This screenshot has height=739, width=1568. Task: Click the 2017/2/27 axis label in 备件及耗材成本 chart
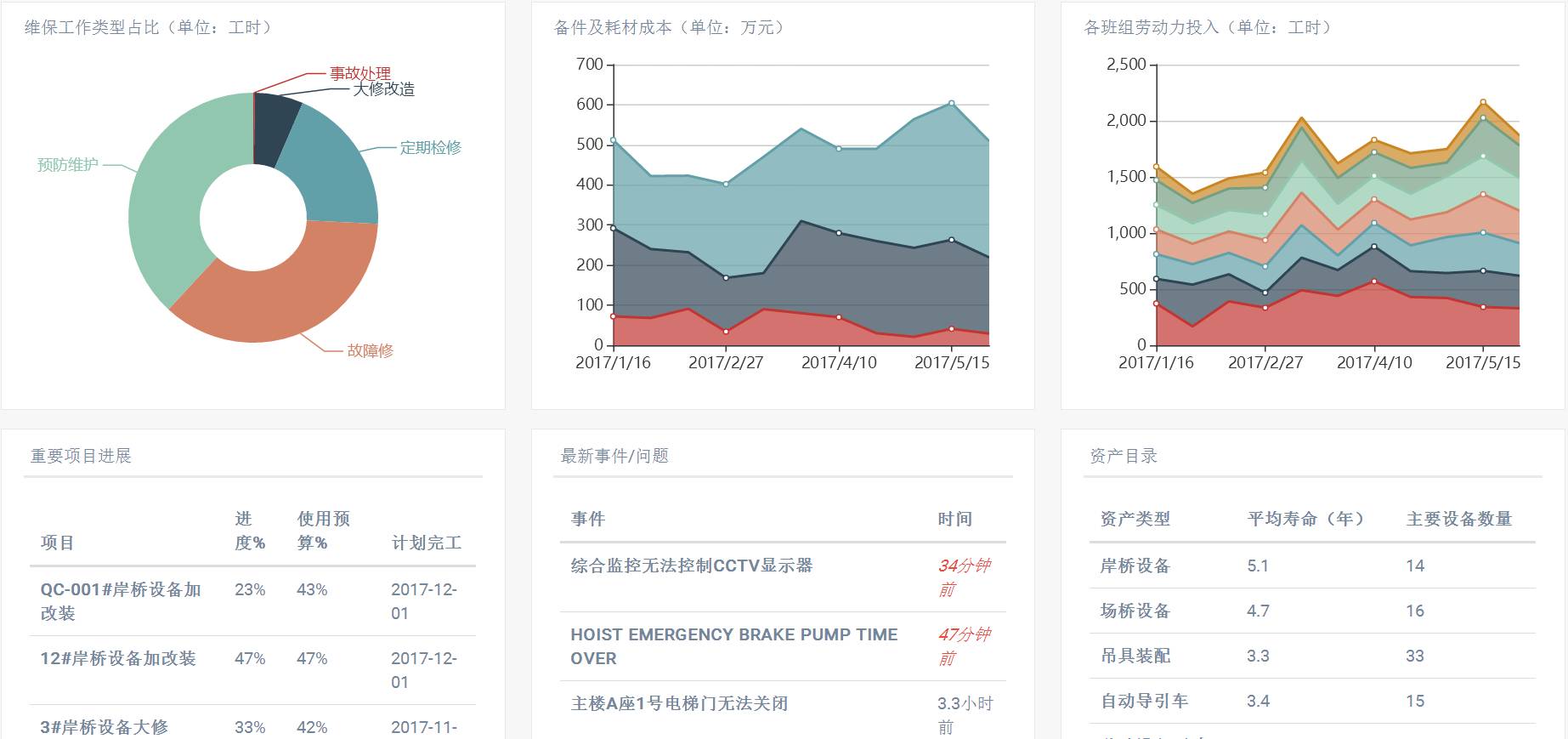pos(726,362)
